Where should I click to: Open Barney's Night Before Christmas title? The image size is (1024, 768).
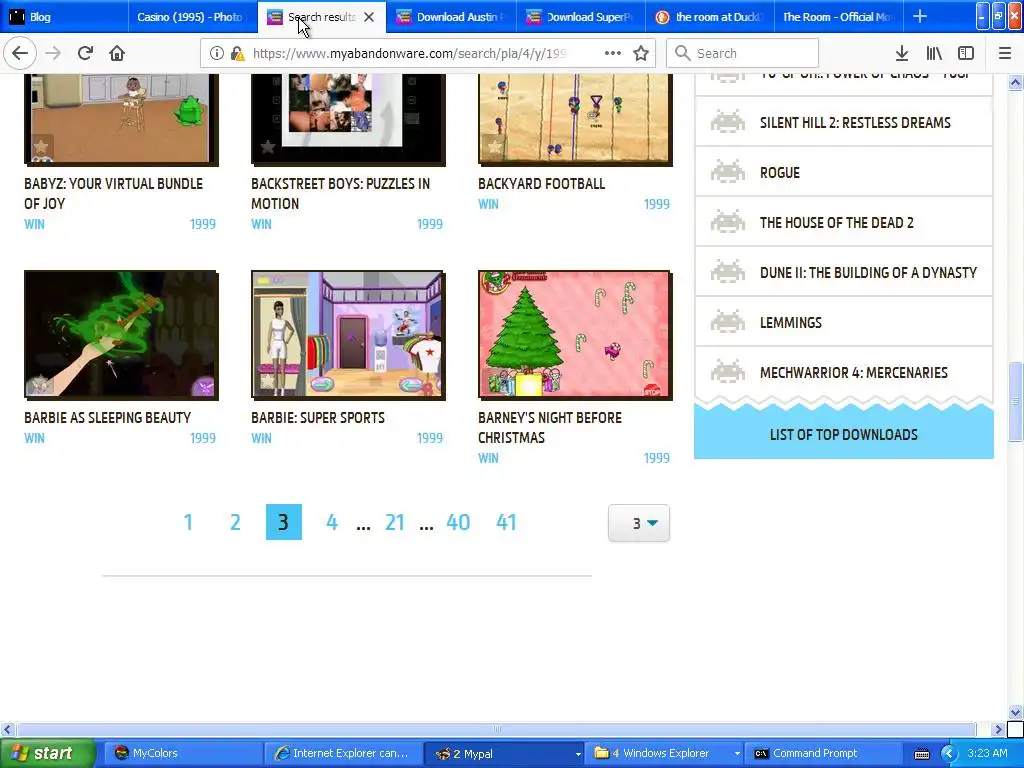(550, 427)
